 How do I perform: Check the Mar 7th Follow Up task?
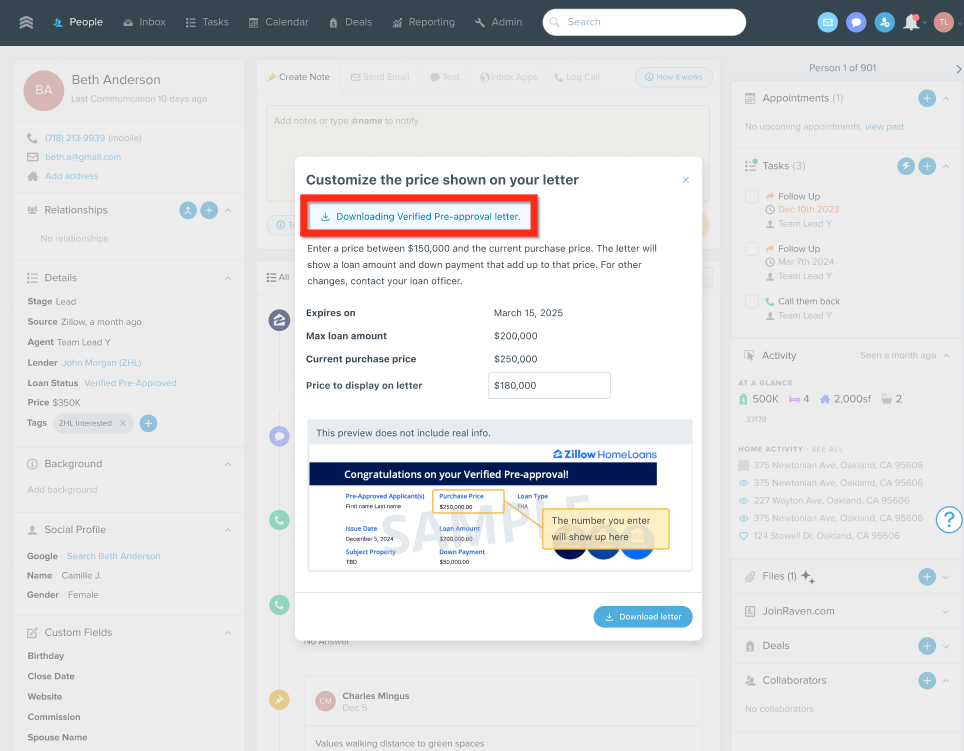coord(752,249)
